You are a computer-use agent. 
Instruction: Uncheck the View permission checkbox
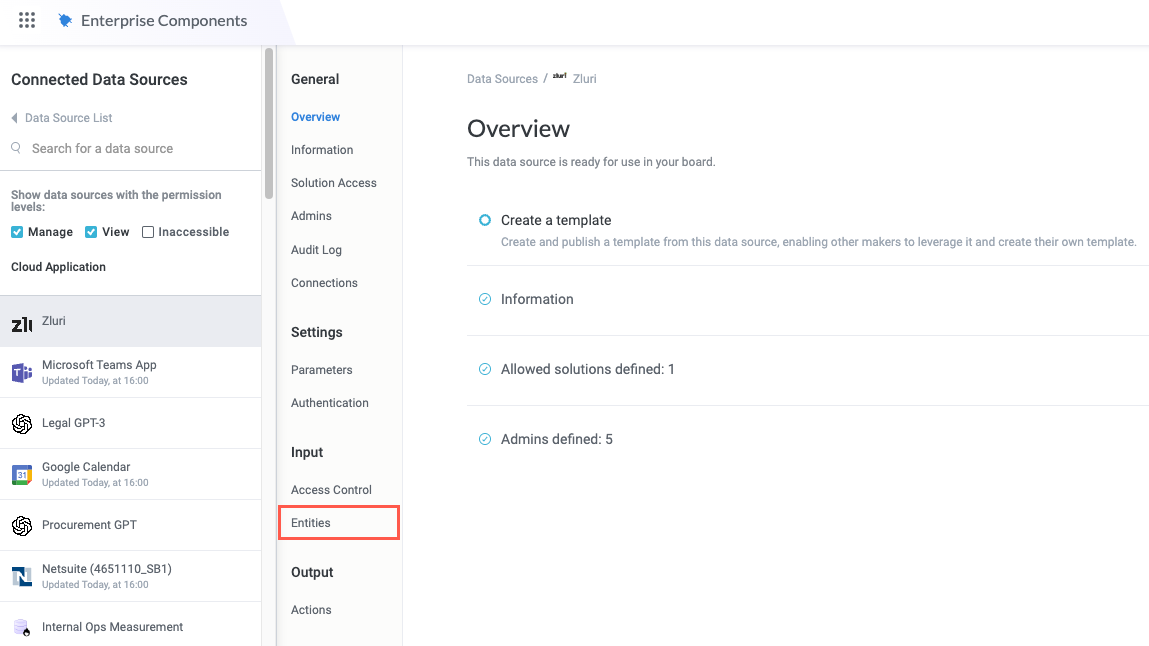91,232
